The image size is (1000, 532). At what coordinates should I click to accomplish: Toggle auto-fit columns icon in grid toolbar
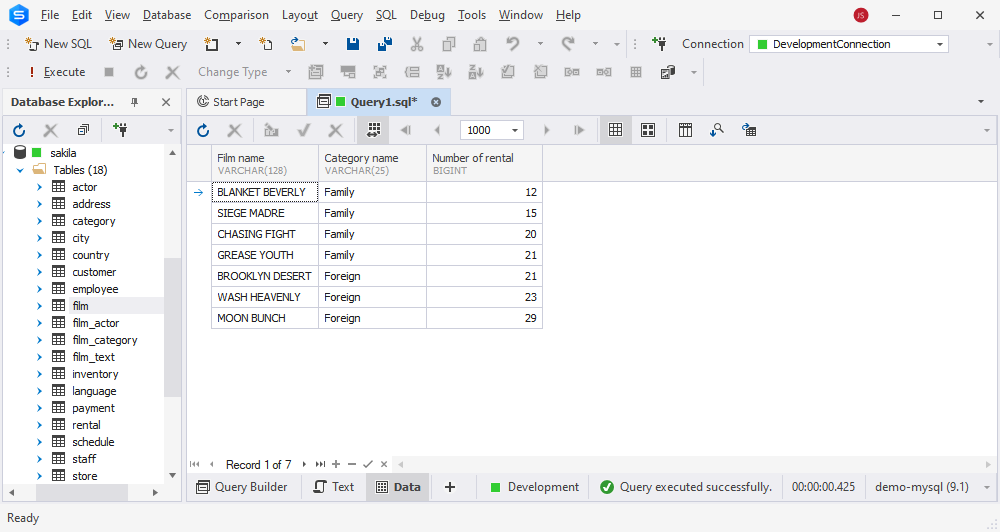click(374, 130)
